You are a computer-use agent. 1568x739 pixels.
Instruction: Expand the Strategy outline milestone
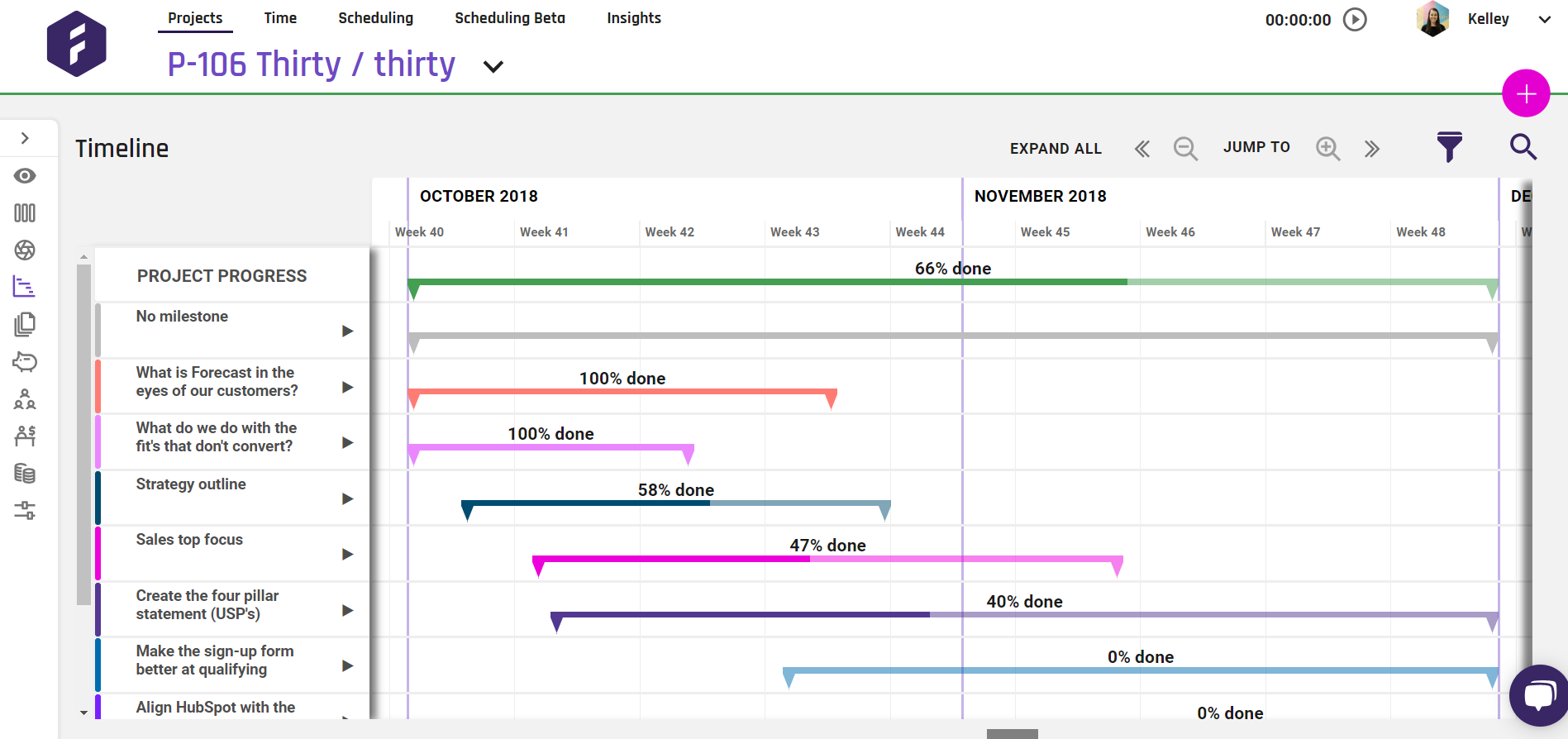pyautogui.click(x=348, y=498)
